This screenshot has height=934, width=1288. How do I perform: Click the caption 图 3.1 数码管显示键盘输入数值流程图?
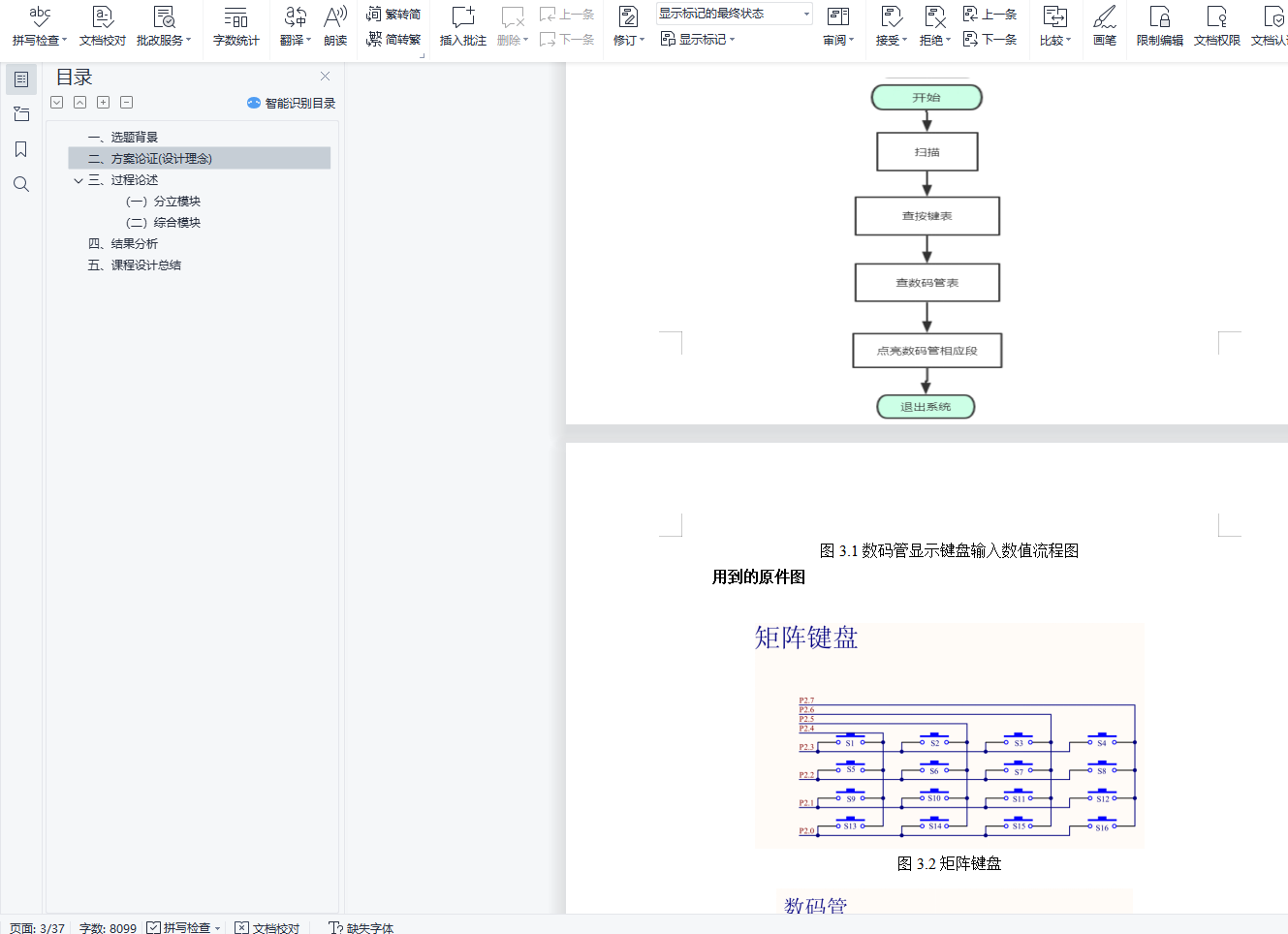coord(949,550)
